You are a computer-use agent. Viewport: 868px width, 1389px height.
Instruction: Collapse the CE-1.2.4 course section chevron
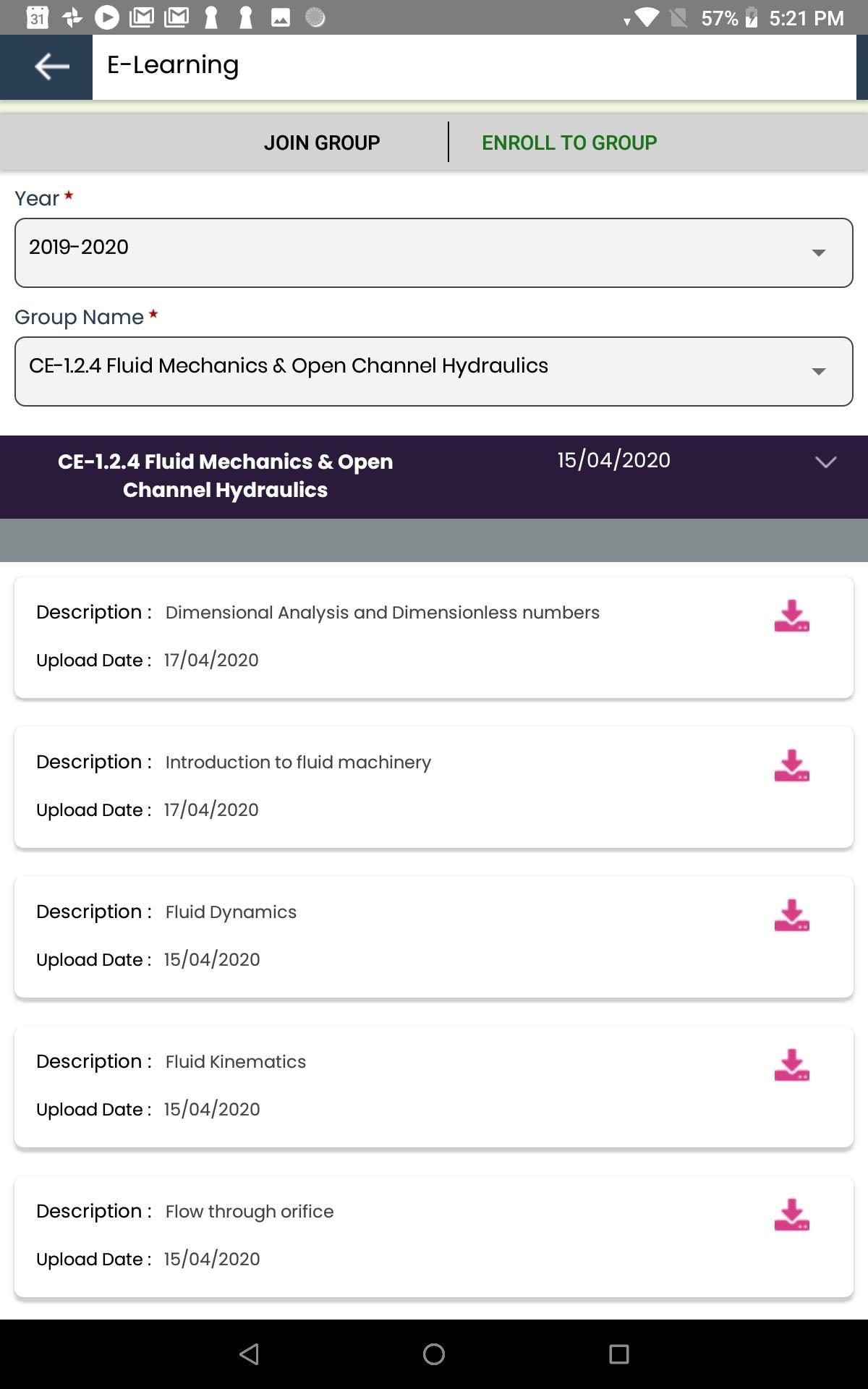pyautogui.click(x=825, y=462)
